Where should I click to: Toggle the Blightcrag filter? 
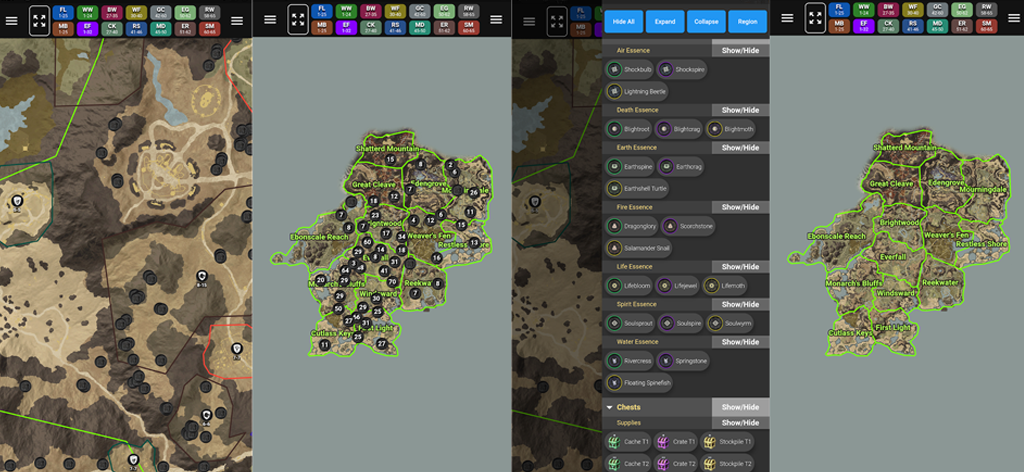pyautogui.click(x=679, y=129)
